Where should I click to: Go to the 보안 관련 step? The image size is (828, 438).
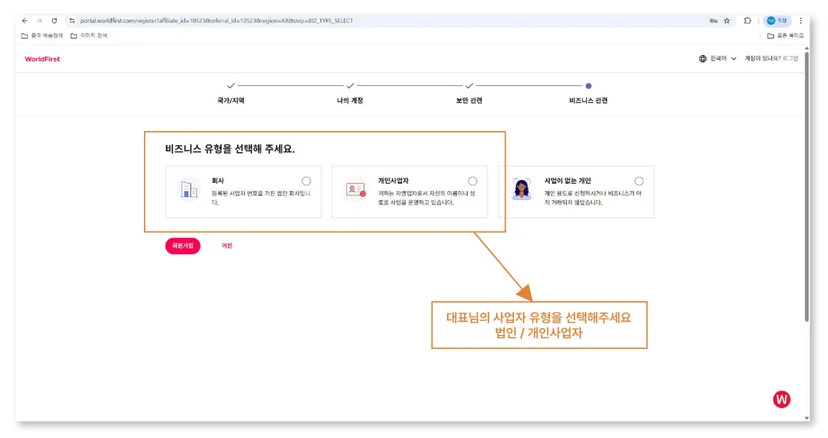pyautogui.click(x=469, y=93)
